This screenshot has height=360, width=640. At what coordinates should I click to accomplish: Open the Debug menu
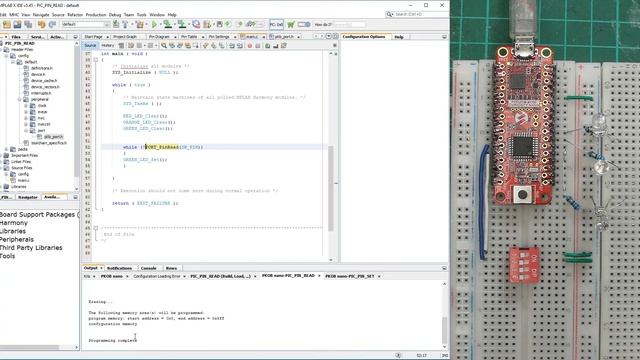coord(115,15)
